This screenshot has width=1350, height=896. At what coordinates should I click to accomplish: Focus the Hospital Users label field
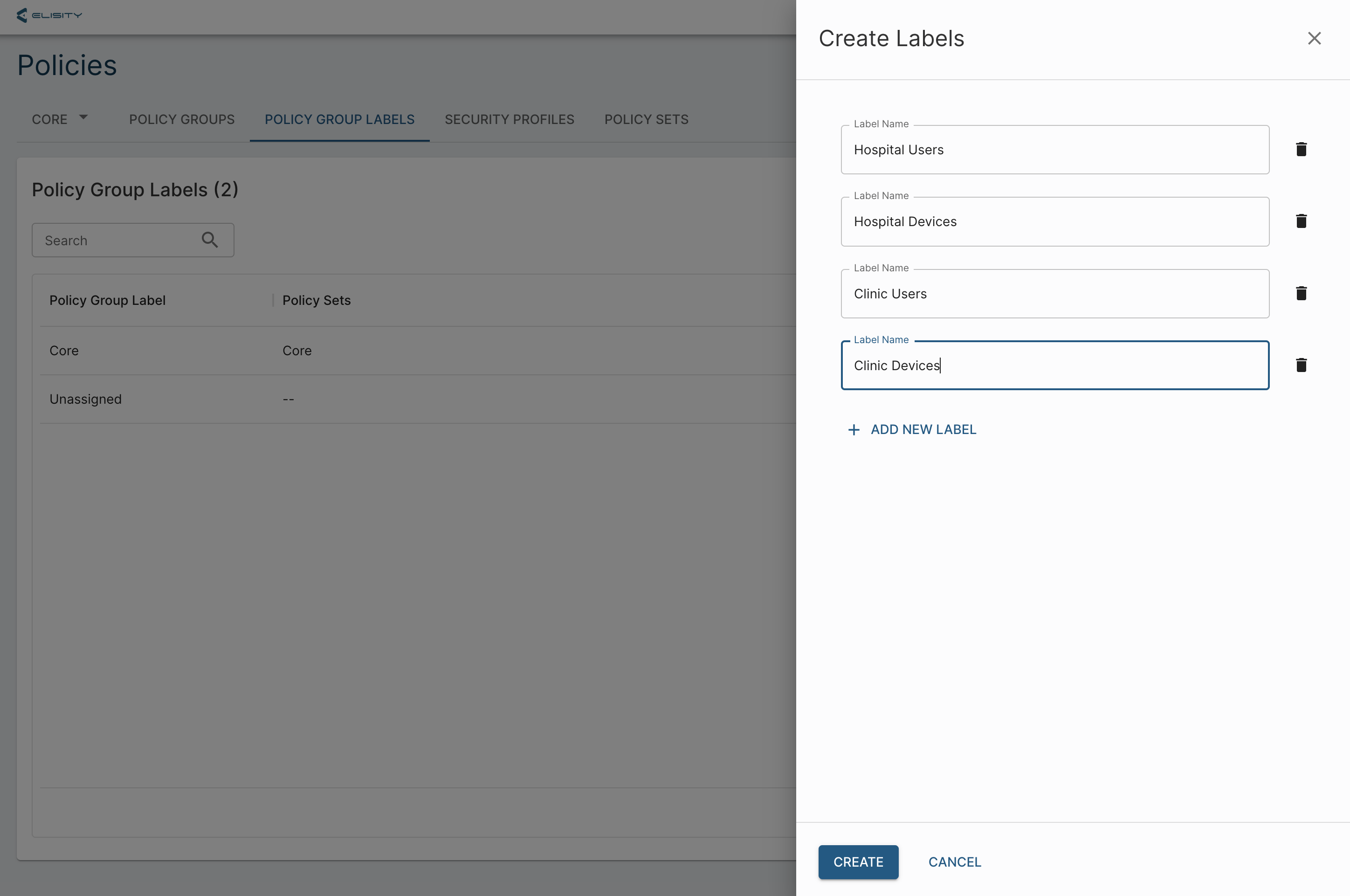point(1054,150)
